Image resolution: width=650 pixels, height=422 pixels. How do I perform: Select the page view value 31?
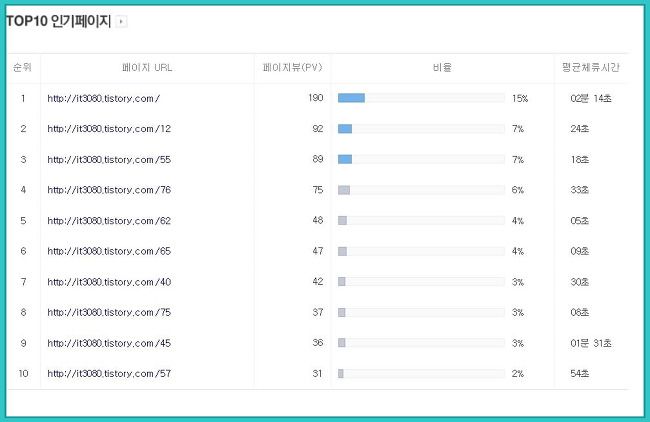click(318, 373)
